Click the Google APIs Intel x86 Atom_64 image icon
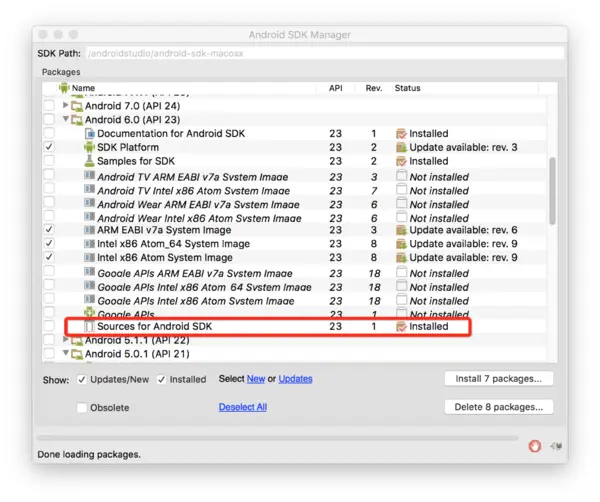 tap(89, 286)
